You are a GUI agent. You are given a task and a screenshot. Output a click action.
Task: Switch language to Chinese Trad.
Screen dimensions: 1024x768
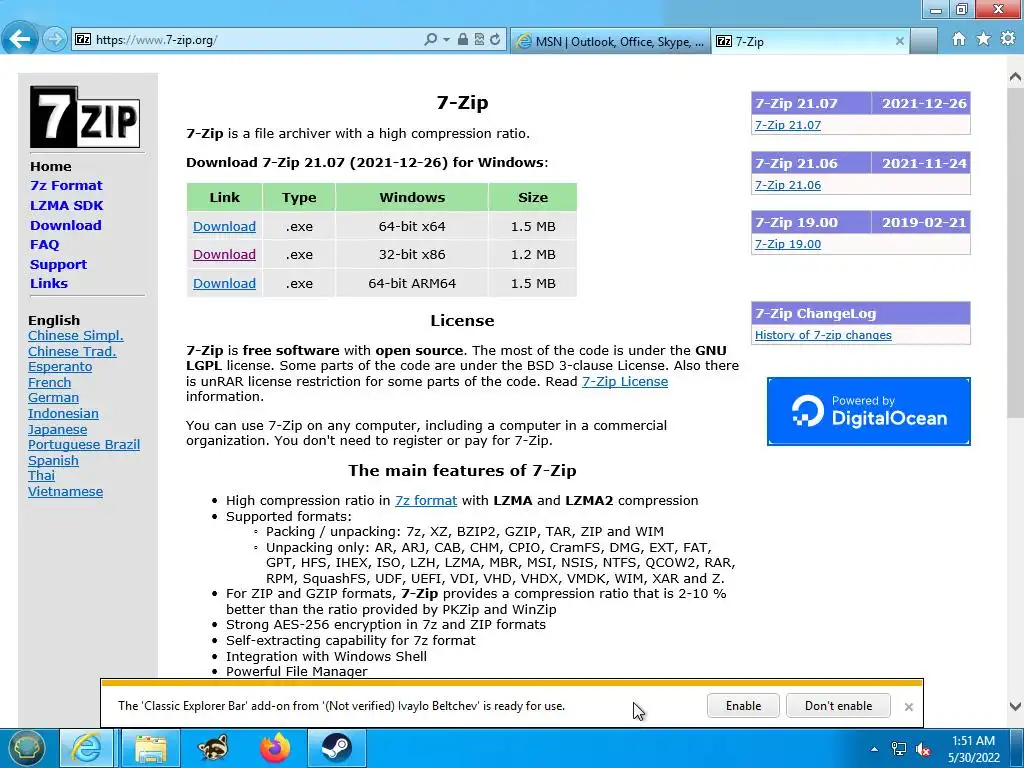coord(72,351)
